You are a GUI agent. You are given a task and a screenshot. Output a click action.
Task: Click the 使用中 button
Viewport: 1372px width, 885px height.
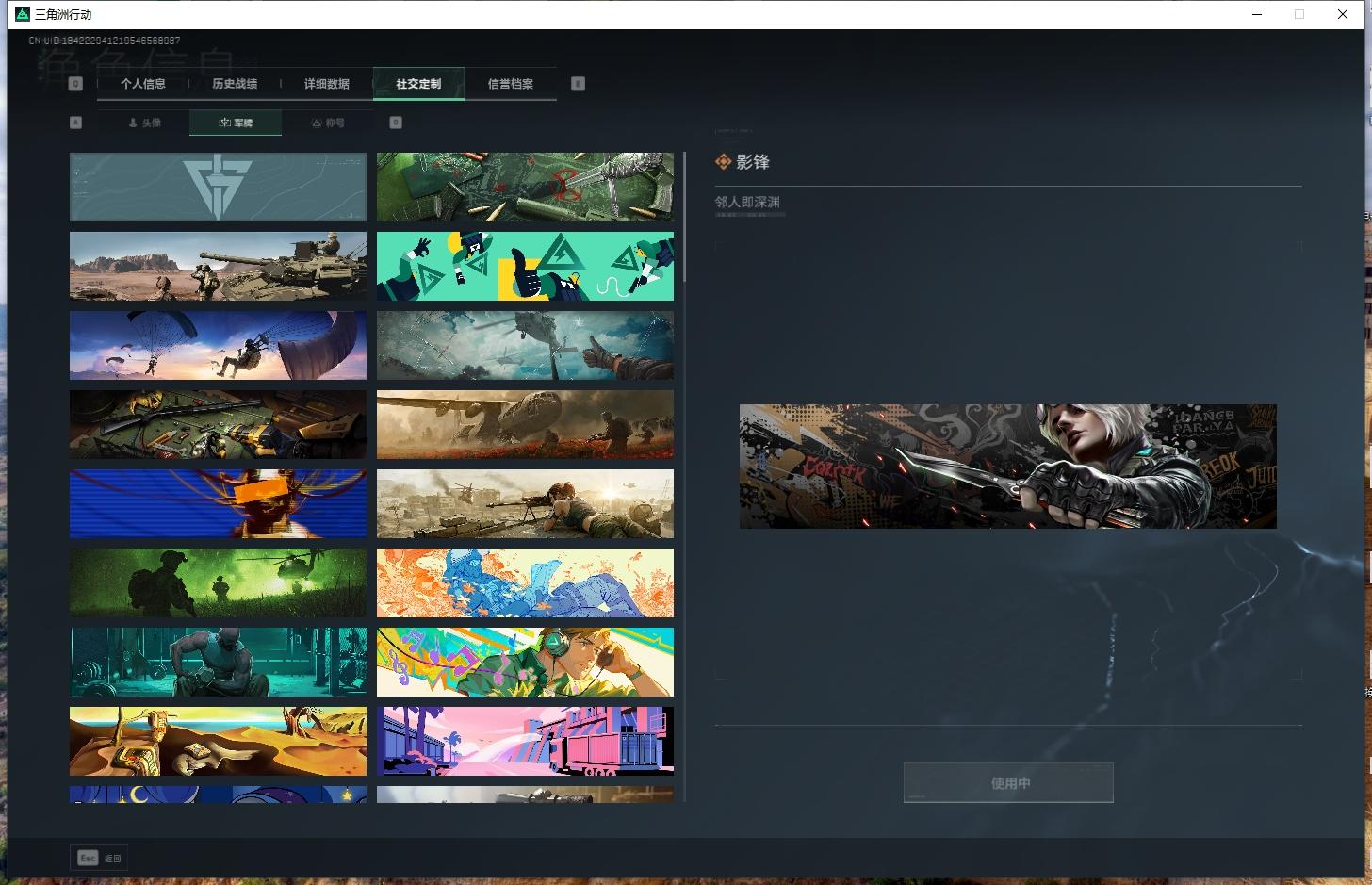(x=1008, y=782)
